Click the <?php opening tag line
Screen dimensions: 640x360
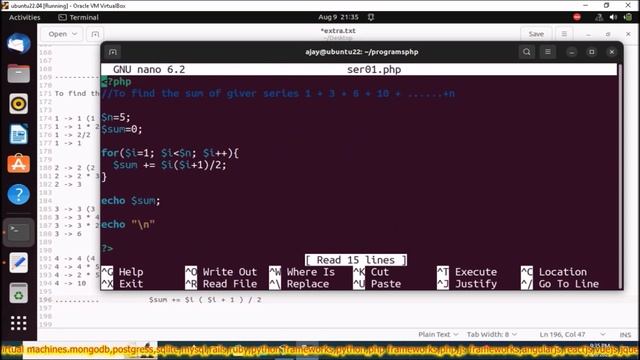pos(116,82)
